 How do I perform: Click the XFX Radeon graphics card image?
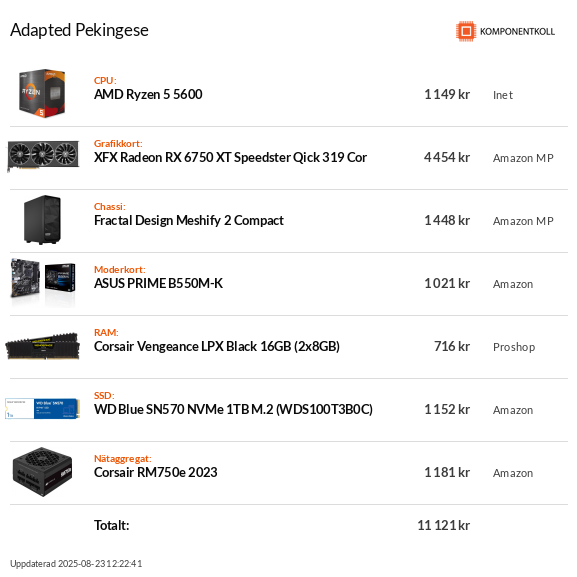coord(43,156)
